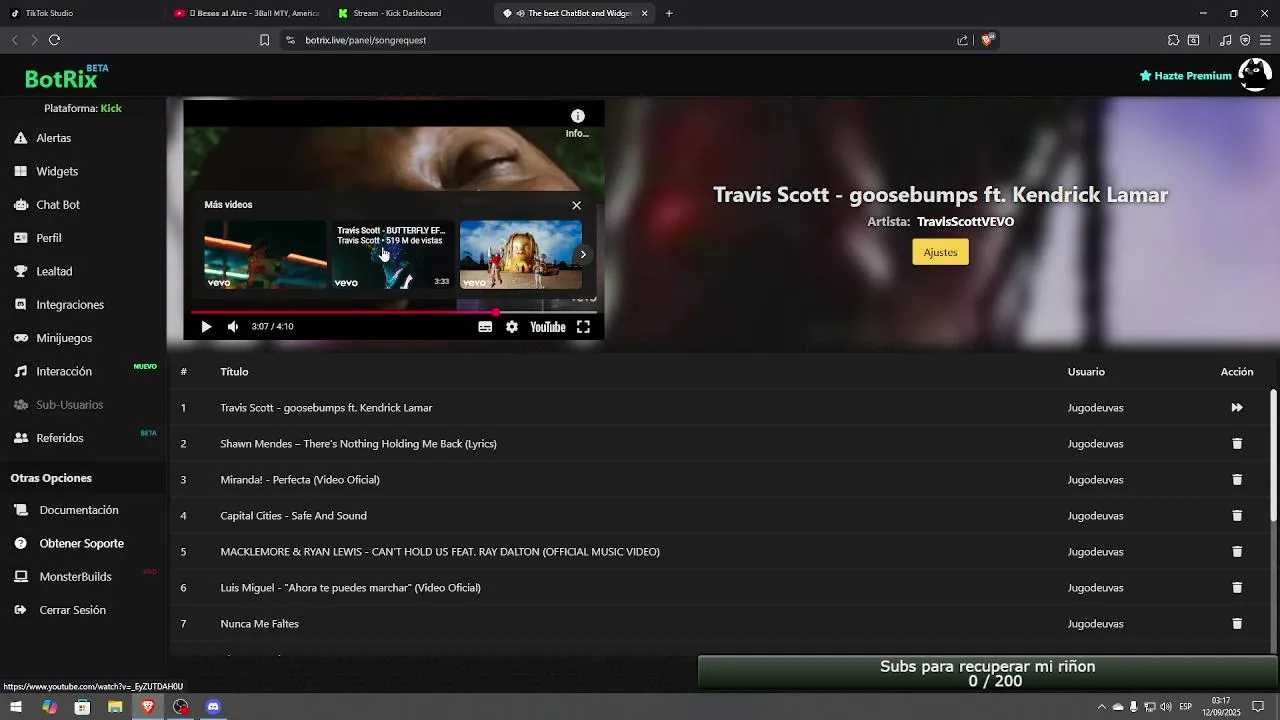
Task: Enter fullscreen in the video player
Action: (583, 327)
